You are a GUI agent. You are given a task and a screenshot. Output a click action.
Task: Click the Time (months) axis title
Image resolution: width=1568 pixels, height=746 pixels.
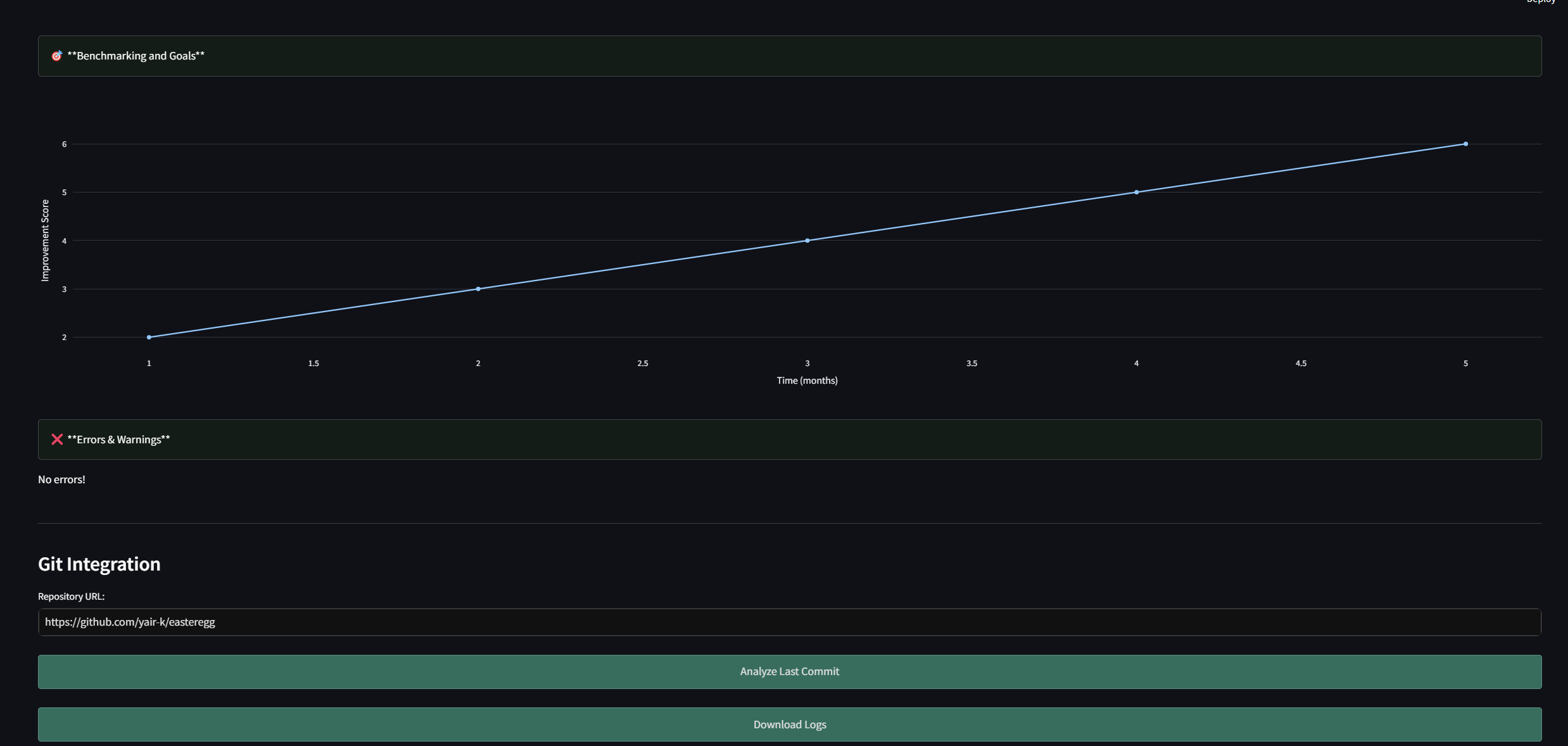[x=807, y=381]
